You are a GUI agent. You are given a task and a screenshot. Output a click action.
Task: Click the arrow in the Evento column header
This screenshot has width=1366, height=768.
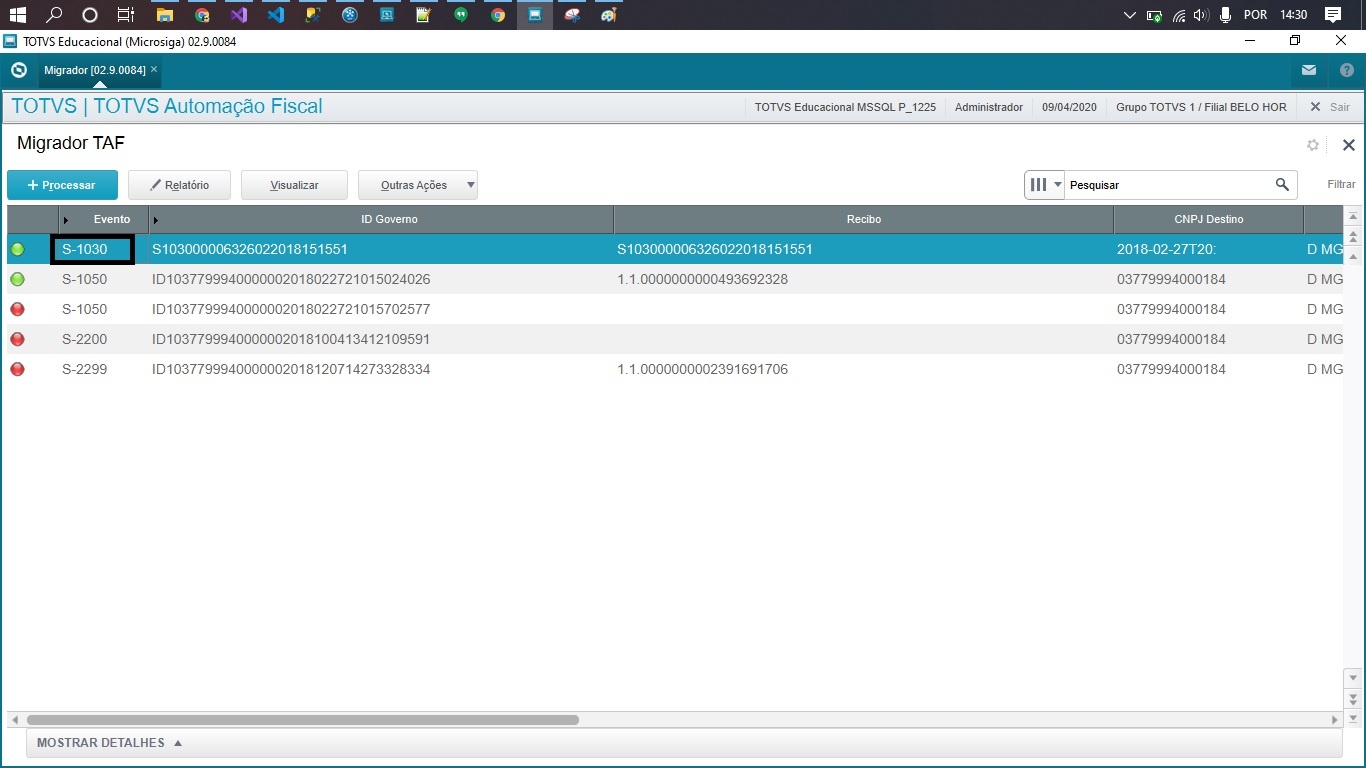(x=66, y=220)
